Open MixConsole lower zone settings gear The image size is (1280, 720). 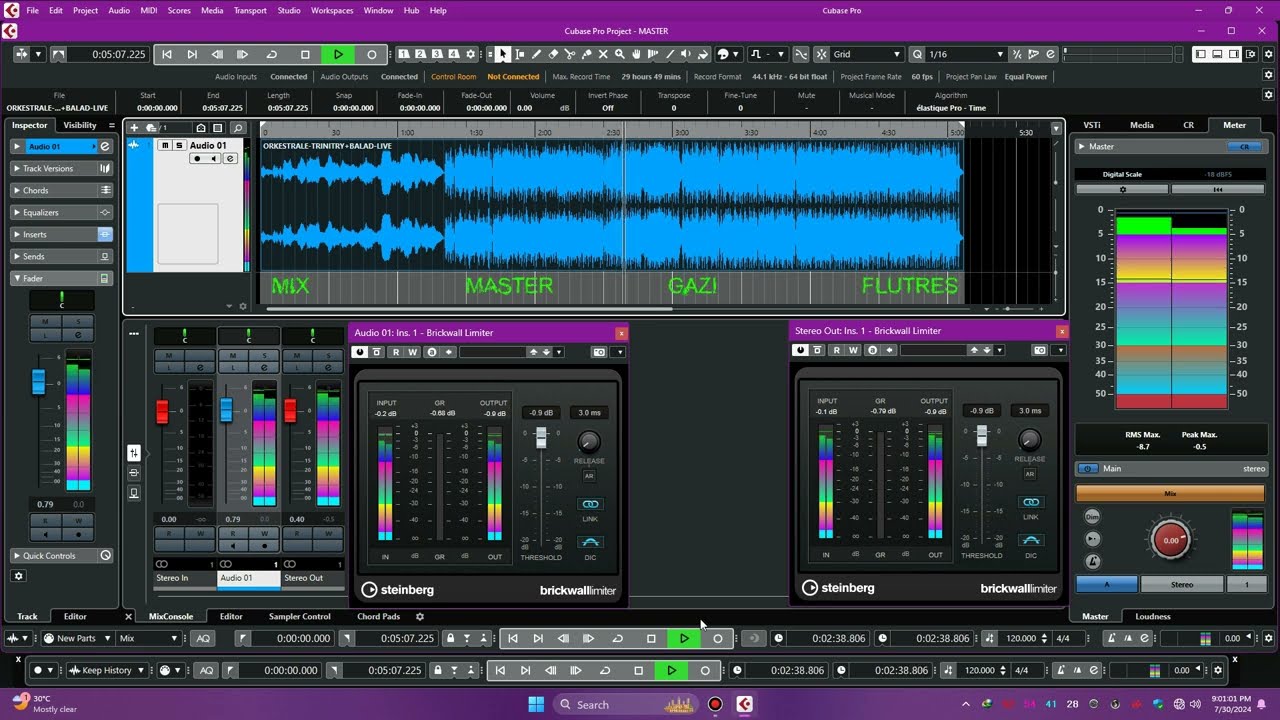tap(420, 617)
